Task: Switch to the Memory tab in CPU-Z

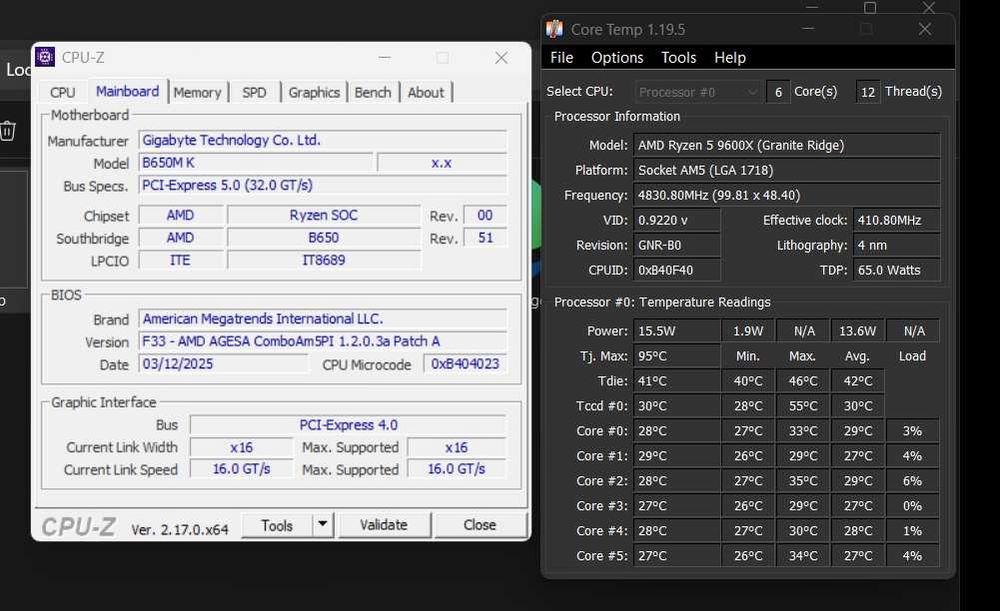Action: (197, 92)
